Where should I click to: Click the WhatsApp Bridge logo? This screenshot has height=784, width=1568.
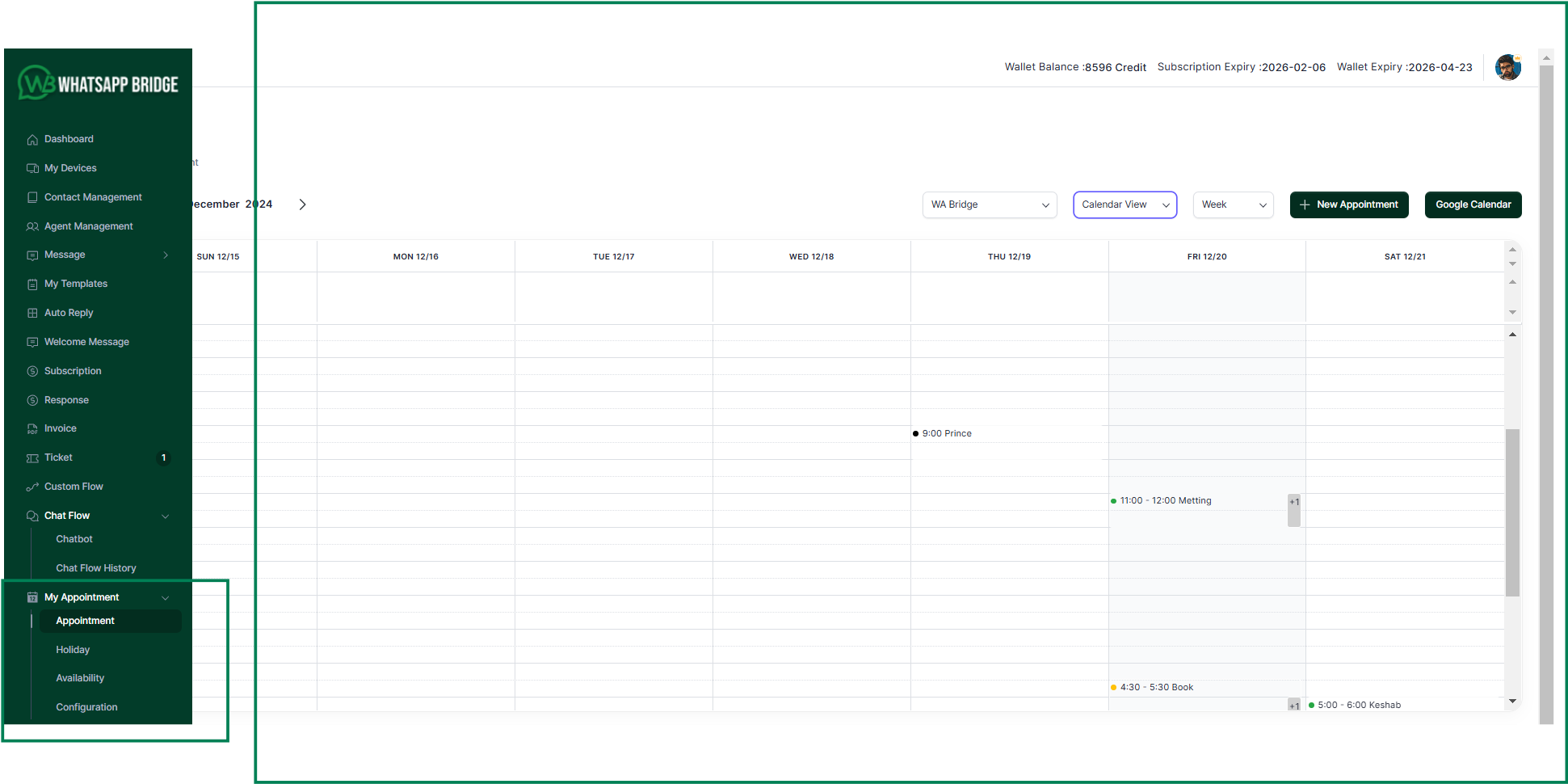[98, 83]
